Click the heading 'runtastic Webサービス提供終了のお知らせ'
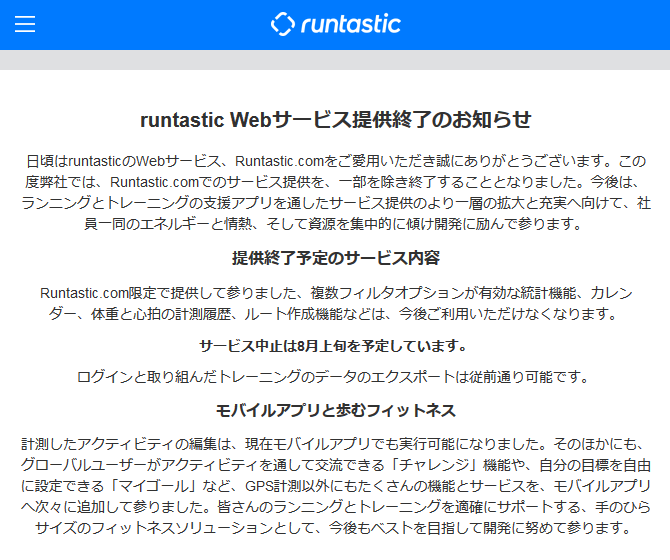Viewport: 670px width, 560px height. tap(335, 120)
